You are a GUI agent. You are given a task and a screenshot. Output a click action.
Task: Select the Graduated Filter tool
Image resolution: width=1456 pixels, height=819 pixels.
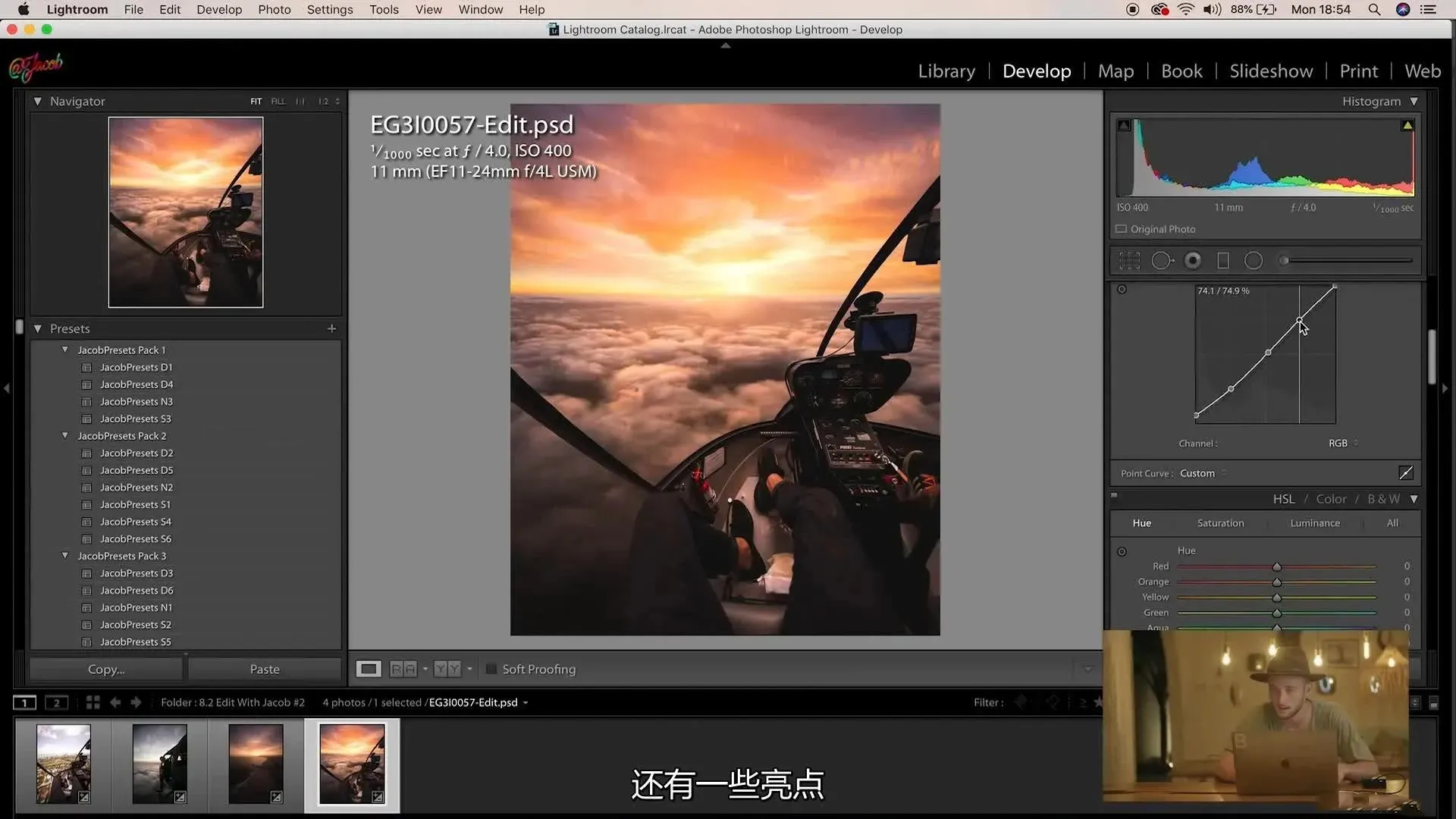click(1222, 261)
